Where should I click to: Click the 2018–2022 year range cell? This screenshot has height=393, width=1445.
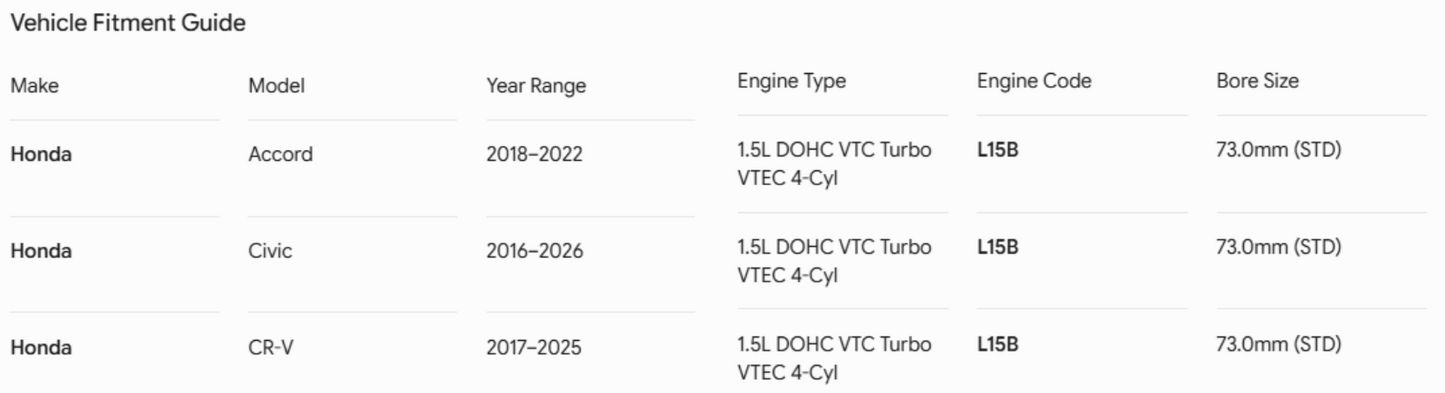pyautogui.click(x=534, y=154)
